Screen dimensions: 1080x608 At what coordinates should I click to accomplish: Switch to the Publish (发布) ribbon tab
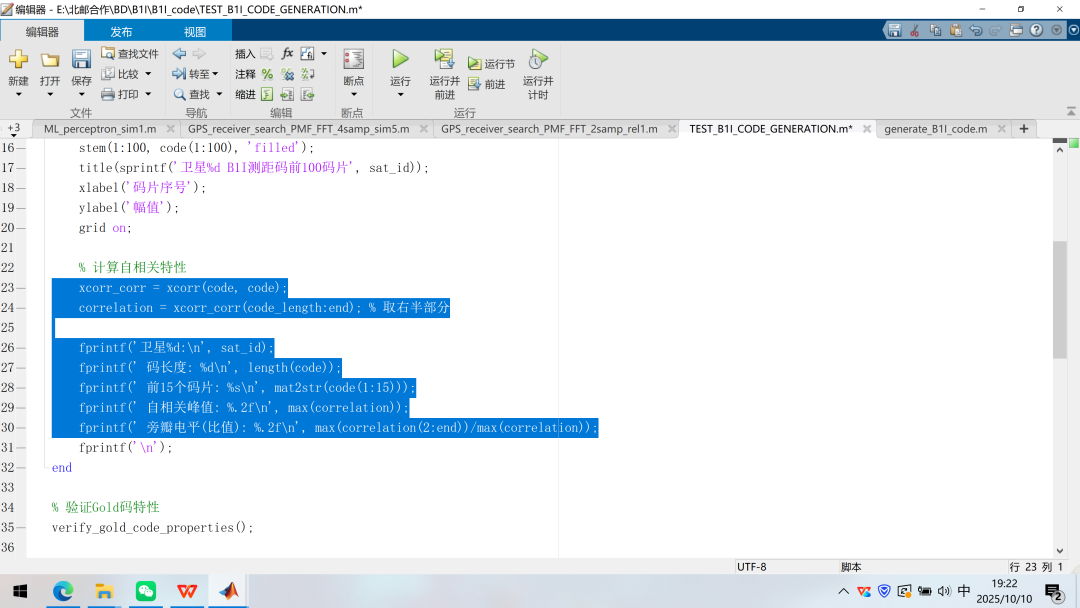pos(121,32)
